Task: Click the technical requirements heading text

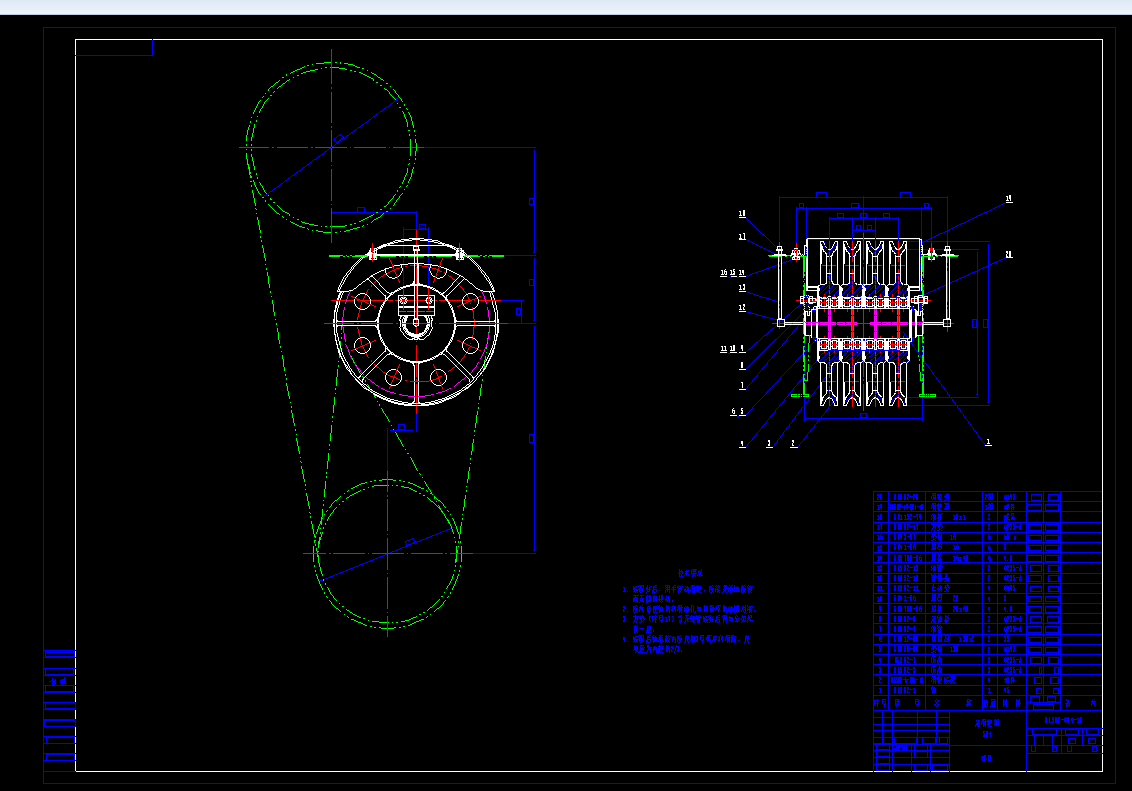Action: 692,573
